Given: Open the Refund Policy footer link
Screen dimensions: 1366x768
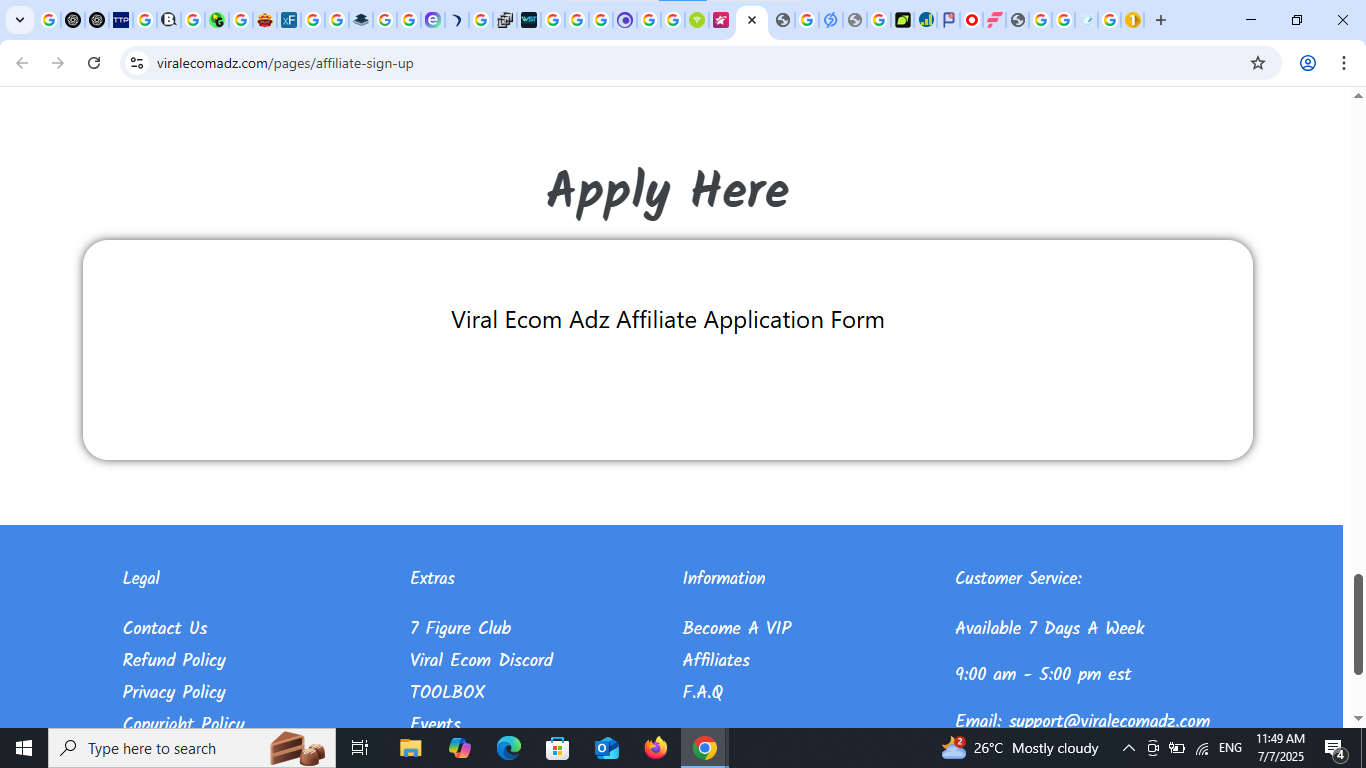Looking at the screenshot, I should [x=174, y=660].
